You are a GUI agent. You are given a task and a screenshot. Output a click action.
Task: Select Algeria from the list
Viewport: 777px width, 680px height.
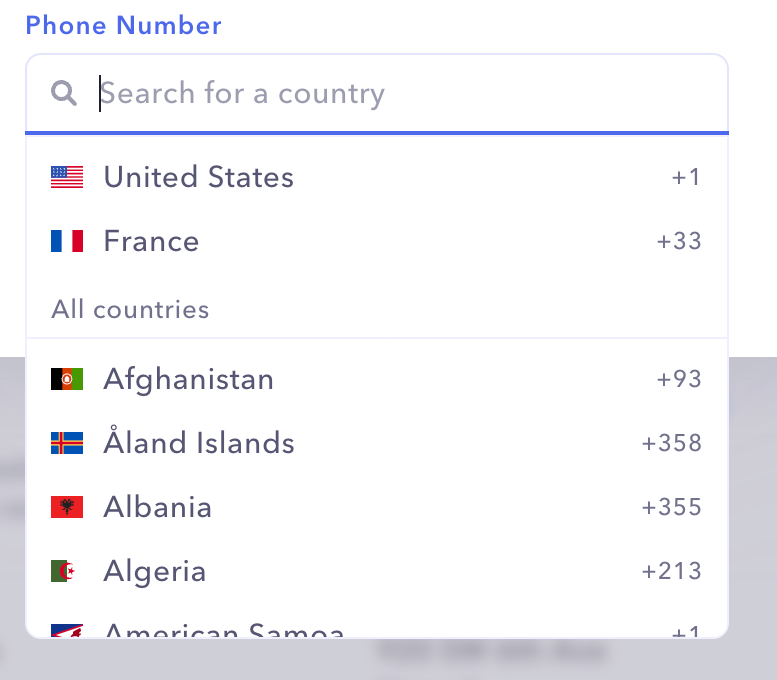155,572
